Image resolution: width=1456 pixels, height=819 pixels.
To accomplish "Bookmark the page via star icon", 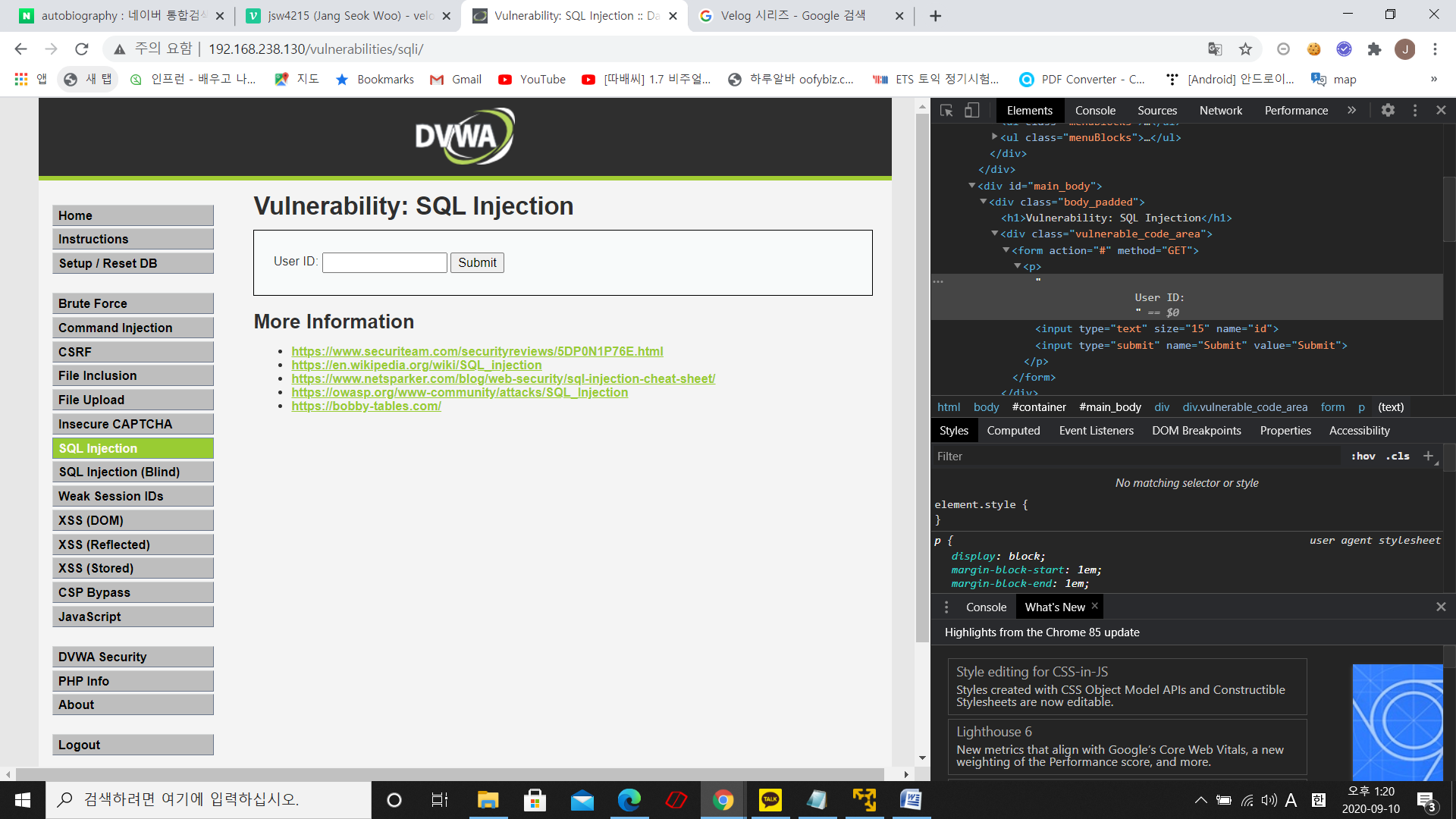I will click(x=1244, y=49).
